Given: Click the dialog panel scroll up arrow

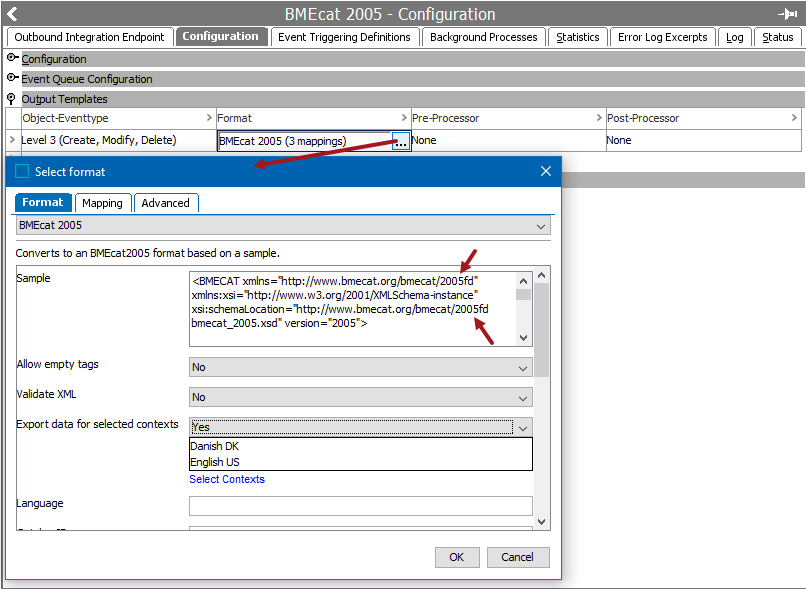Looking at the screenshot, I should coord(541,275).
